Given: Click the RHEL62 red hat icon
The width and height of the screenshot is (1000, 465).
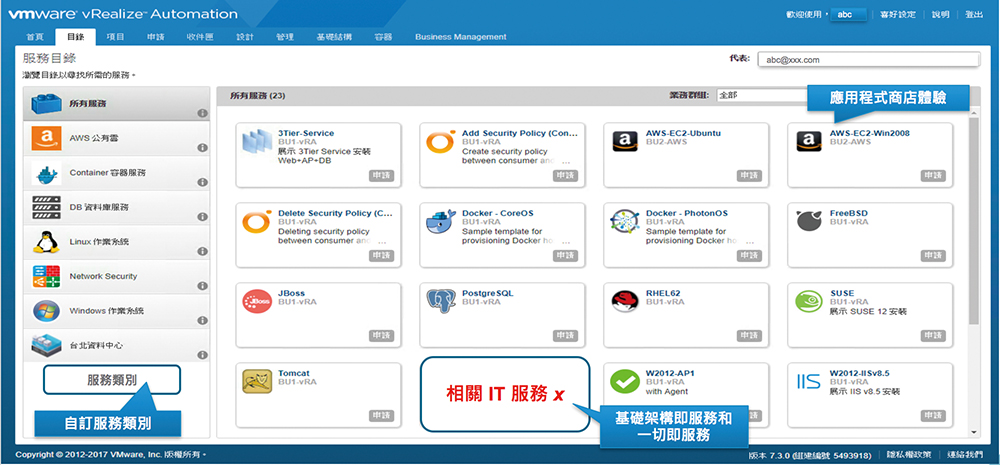Looking at the screenshot, I should click(x=625, y=300).
